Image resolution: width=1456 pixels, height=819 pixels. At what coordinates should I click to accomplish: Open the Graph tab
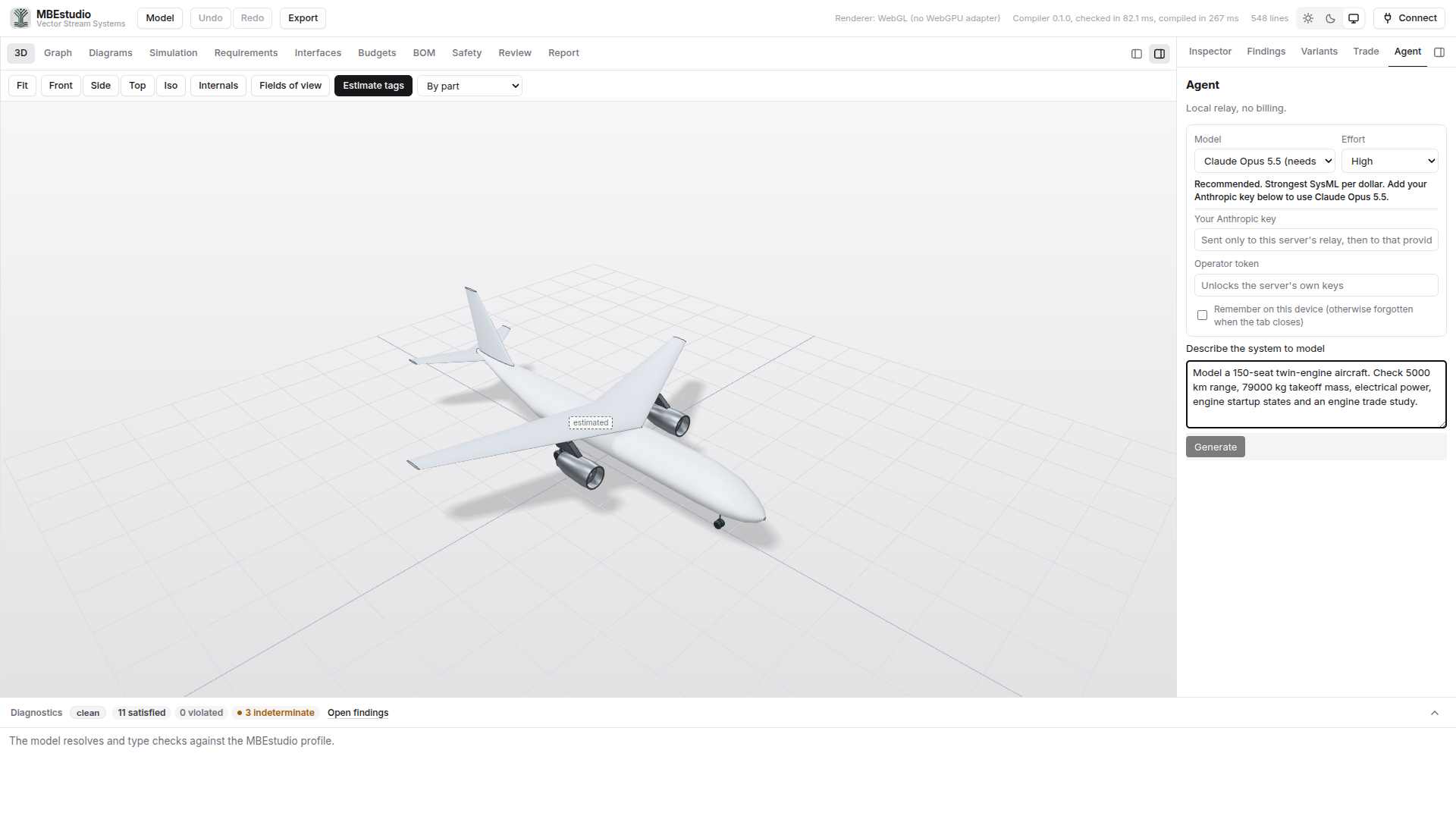(x=58, y=53)
